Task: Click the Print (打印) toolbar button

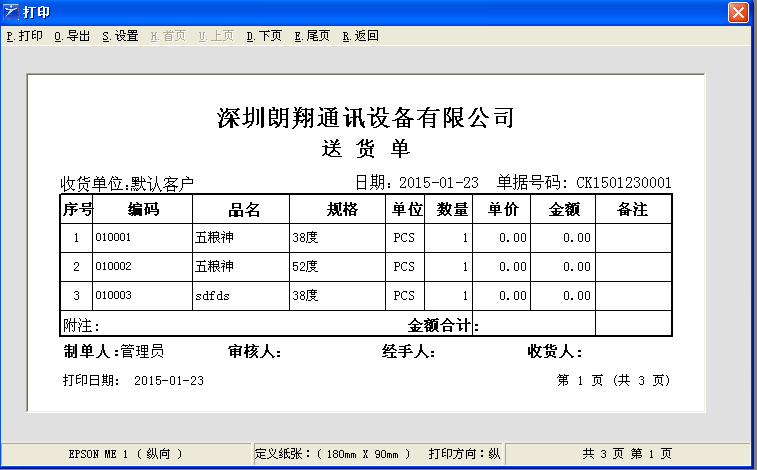Action: tap(25, 36)
